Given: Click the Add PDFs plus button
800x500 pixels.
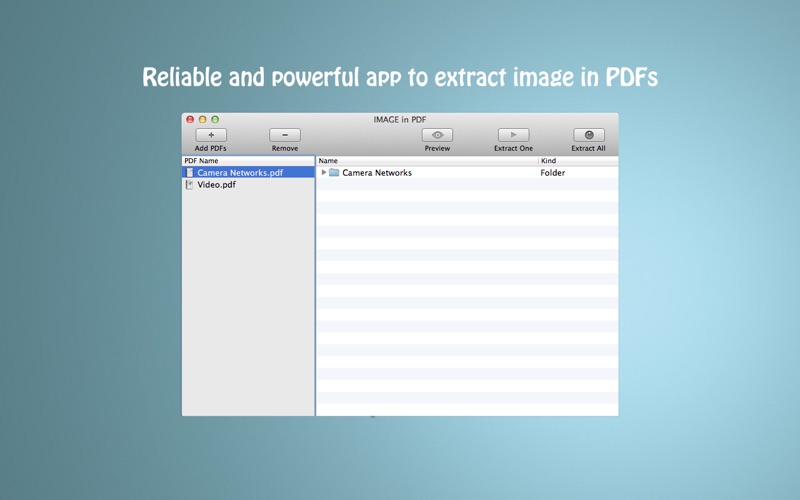Looking at the screenshot, I should click(211, 135).
